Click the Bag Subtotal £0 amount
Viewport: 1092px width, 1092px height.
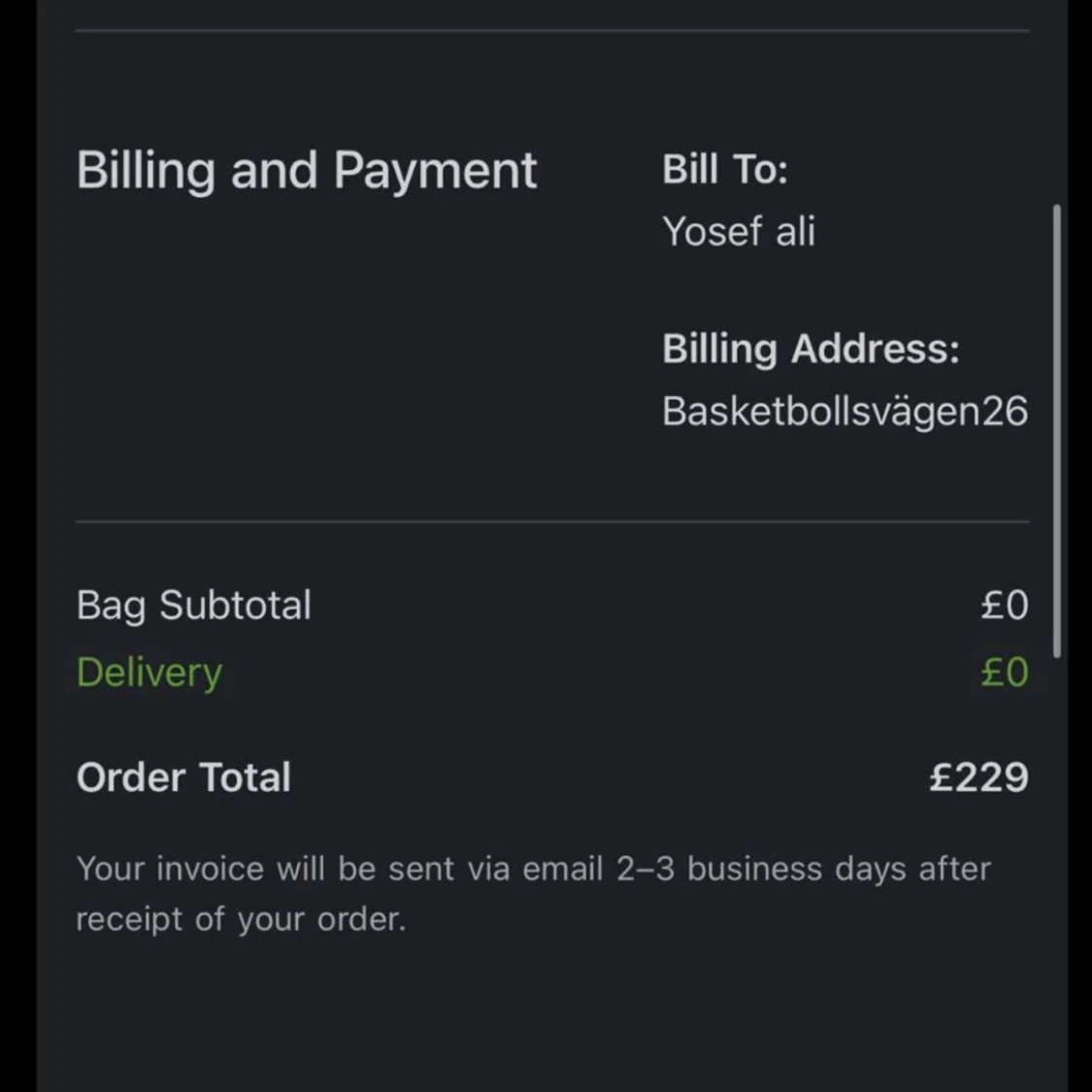(1004, 605)
